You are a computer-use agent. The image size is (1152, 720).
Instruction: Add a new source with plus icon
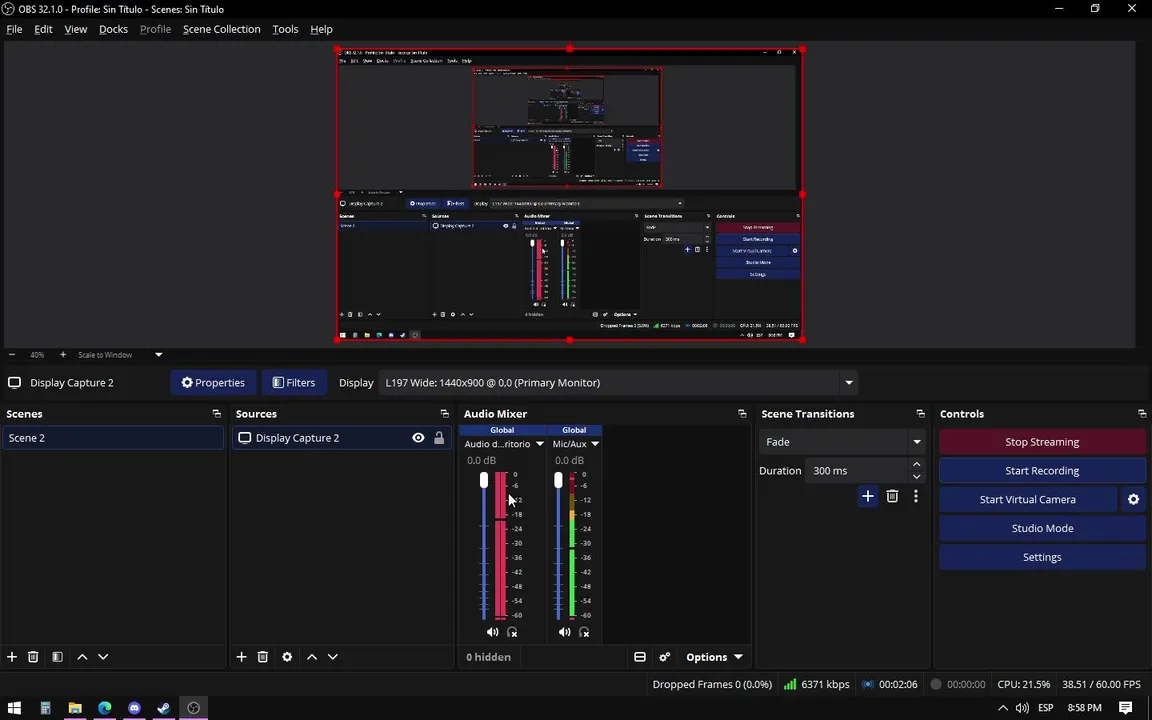(x=241, y=657)
